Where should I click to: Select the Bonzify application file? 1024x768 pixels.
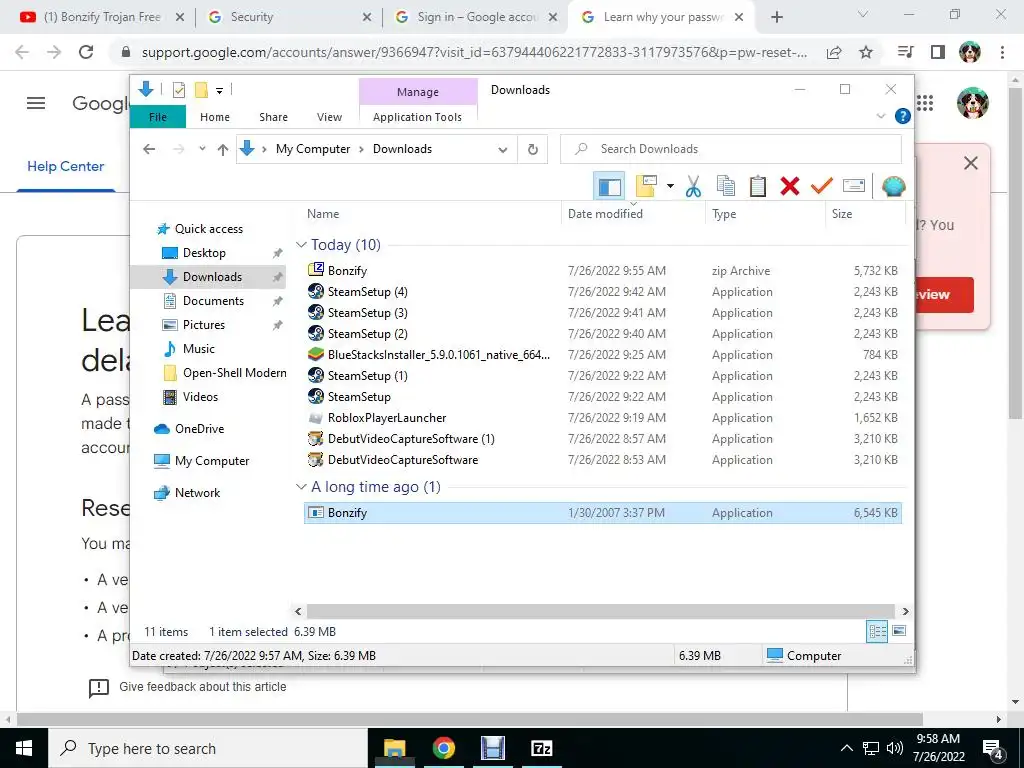pos(602,513)
